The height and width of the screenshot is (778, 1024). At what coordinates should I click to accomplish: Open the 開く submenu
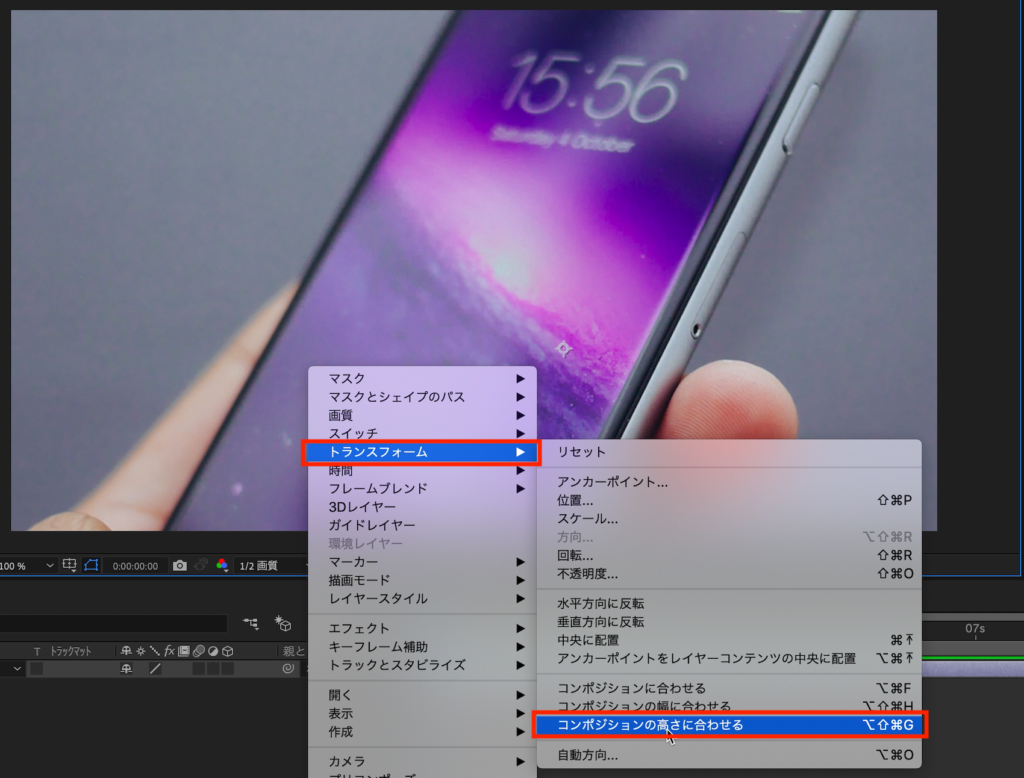423,695
